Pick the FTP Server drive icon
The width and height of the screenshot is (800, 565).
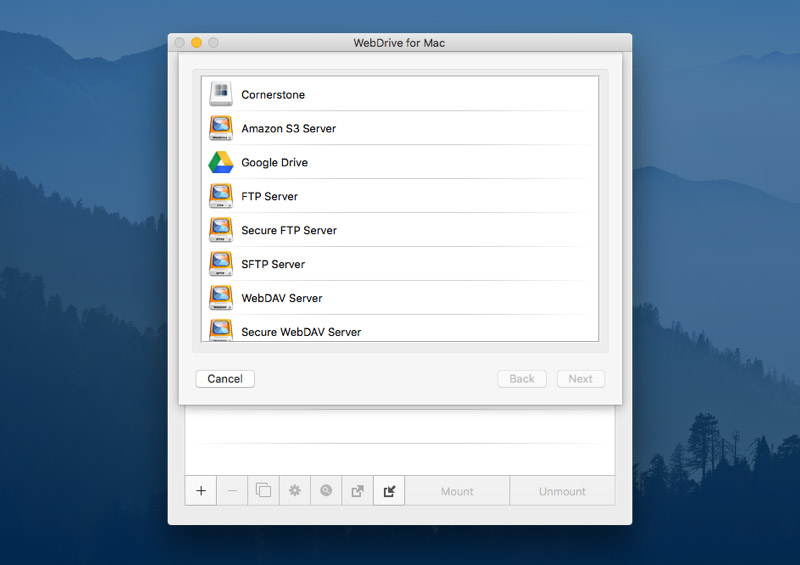pos(220,196)
